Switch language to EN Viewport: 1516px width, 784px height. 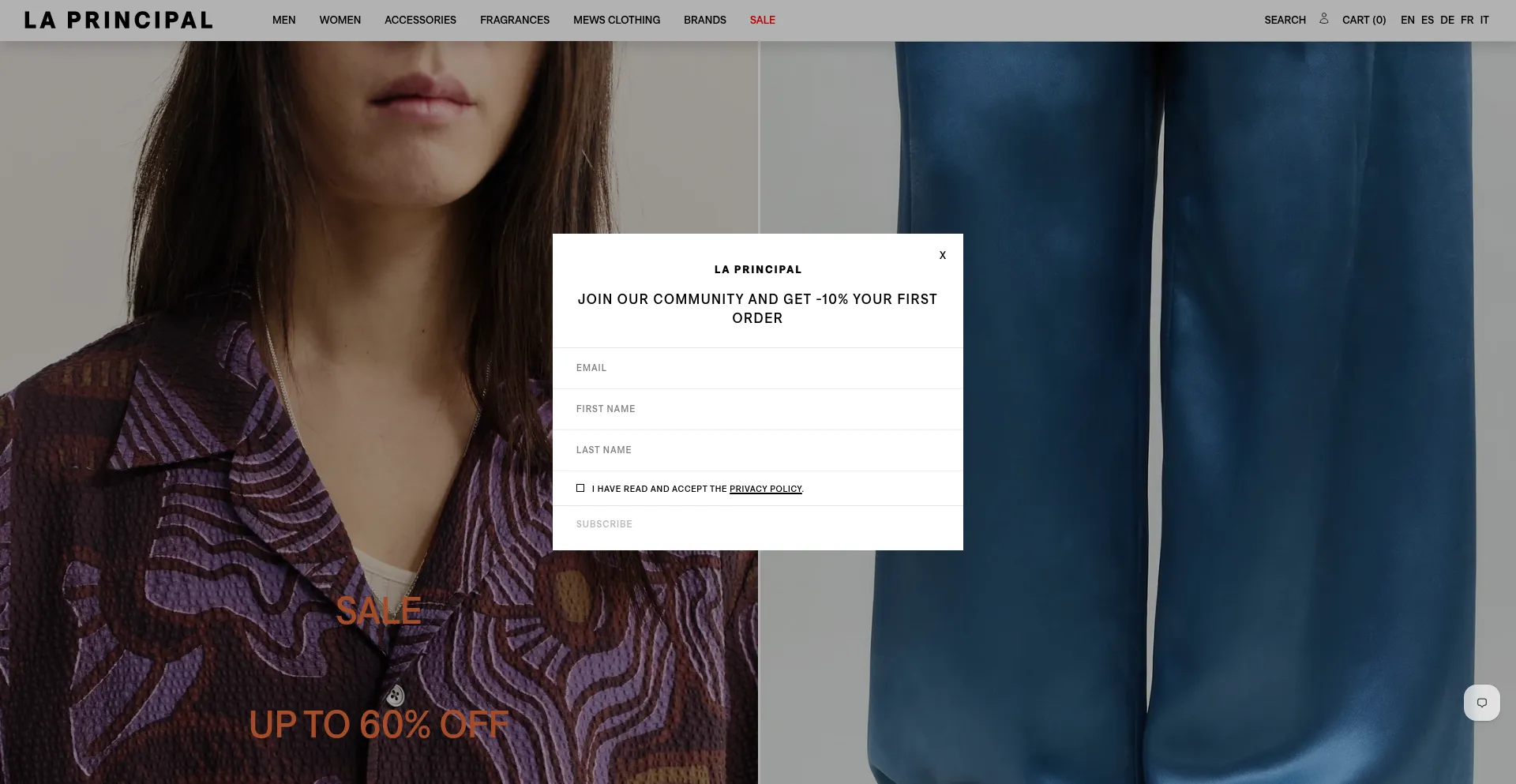click(x=1408, y=20)
